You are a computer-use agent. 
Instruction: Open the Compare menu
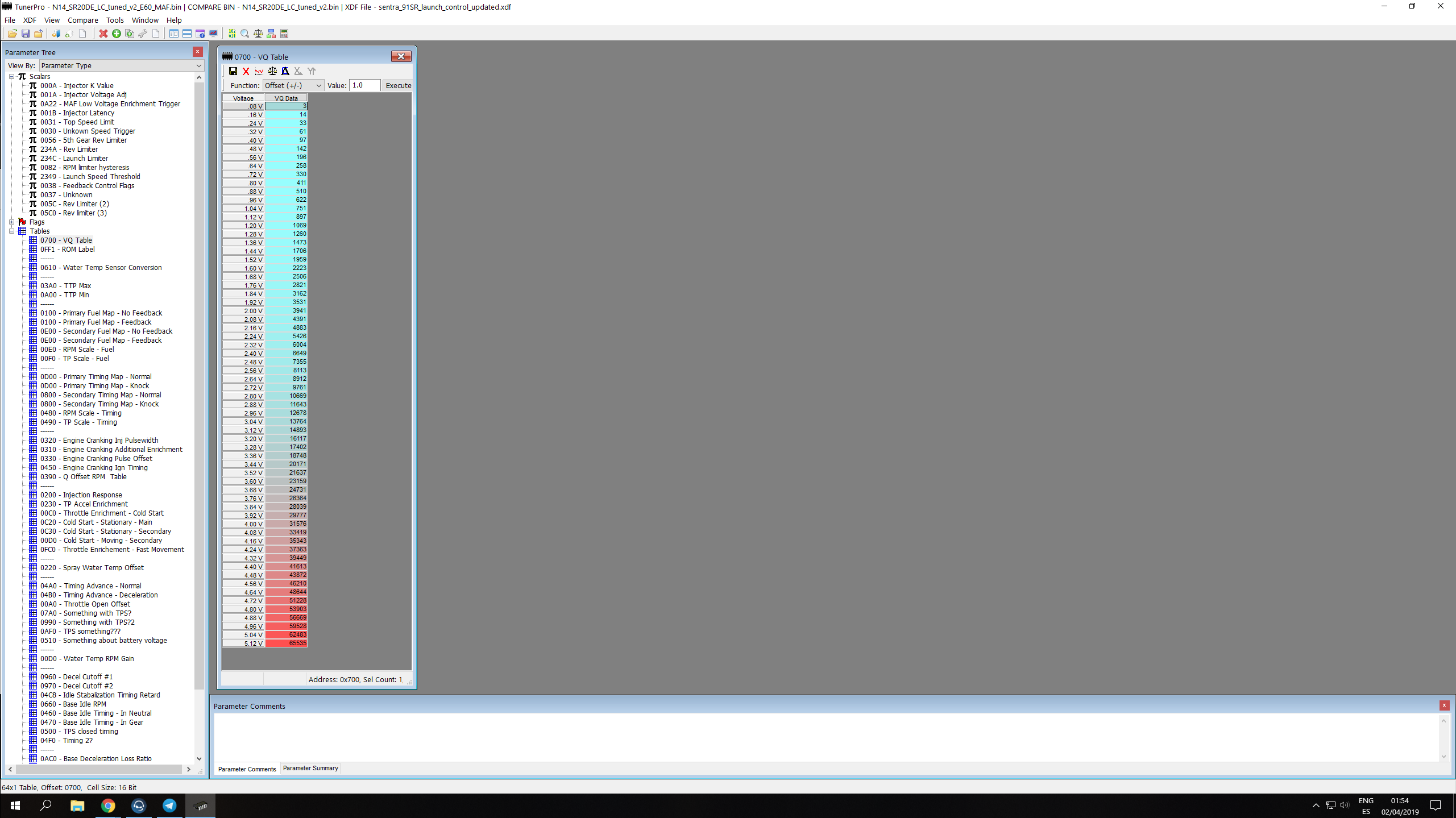tap(82, 20)
